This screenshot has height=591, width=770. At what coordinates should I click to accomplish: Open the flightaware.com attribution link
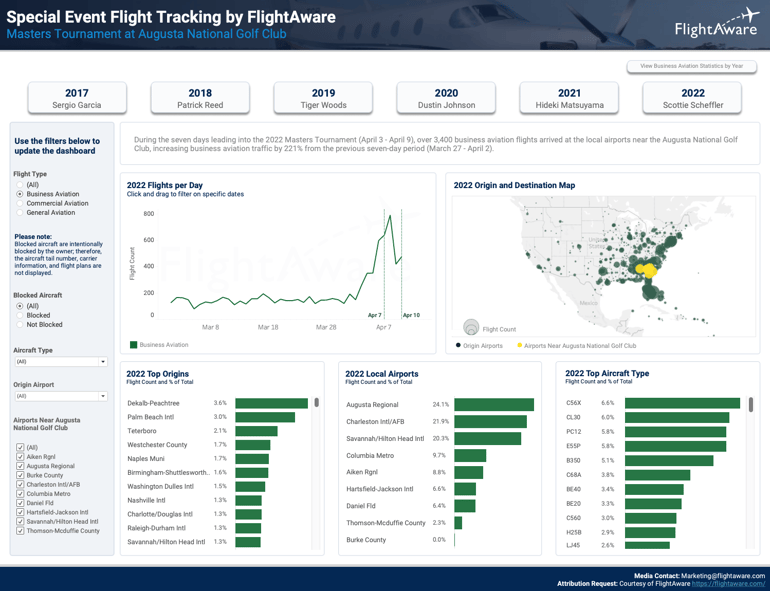pyautogui.click(x=728, y=584)
